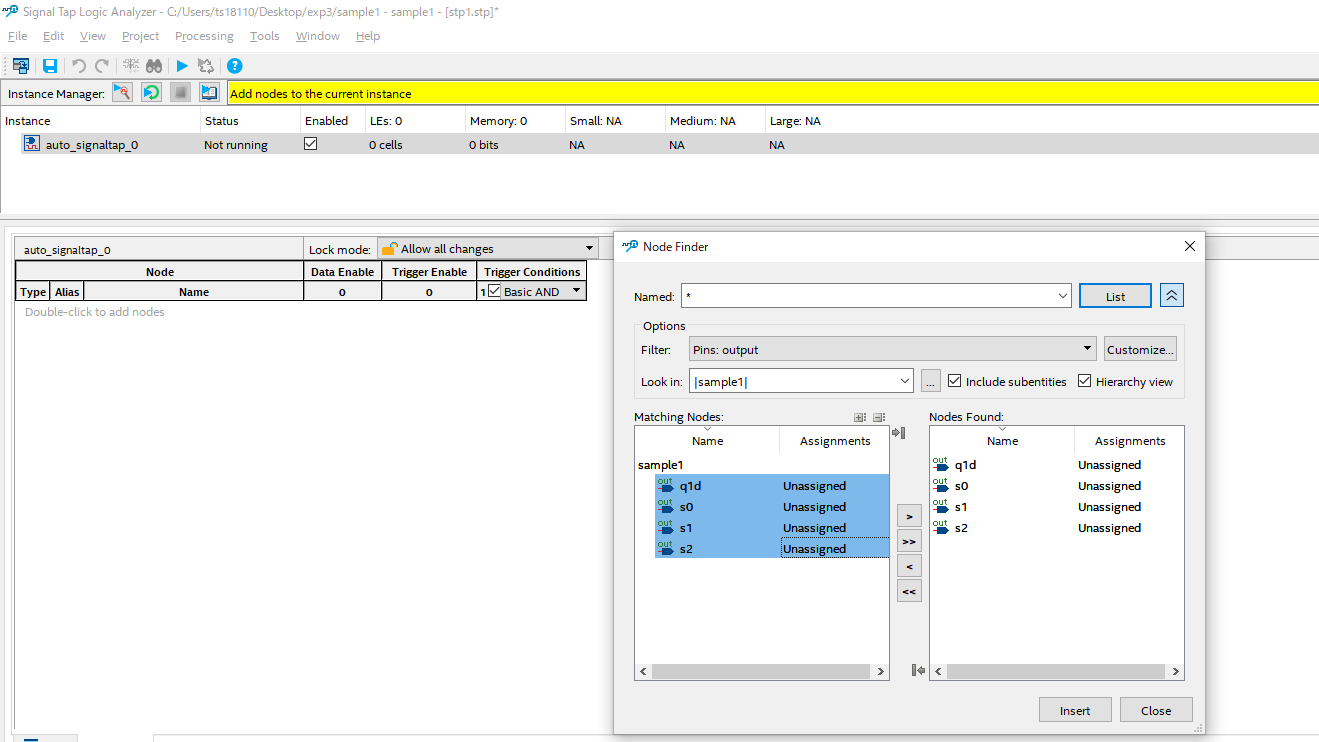Copy selected nodes with the > button
The height and width of the screenshot is (742, 1319).
click(x=908, y=517)
